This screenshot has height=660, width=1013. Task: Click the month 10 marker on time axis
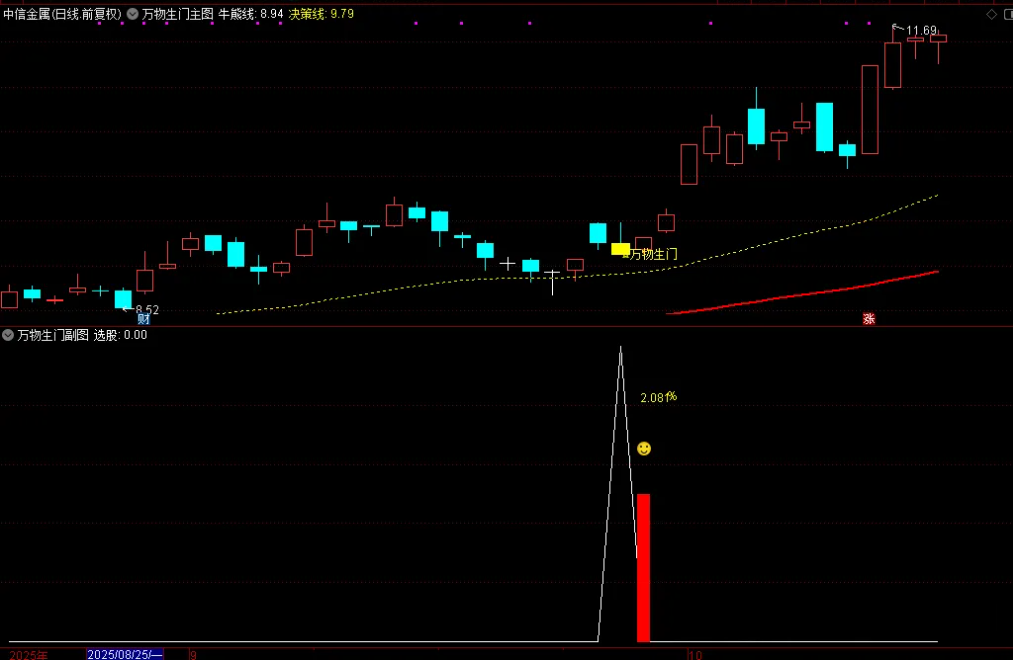point(695,654)
